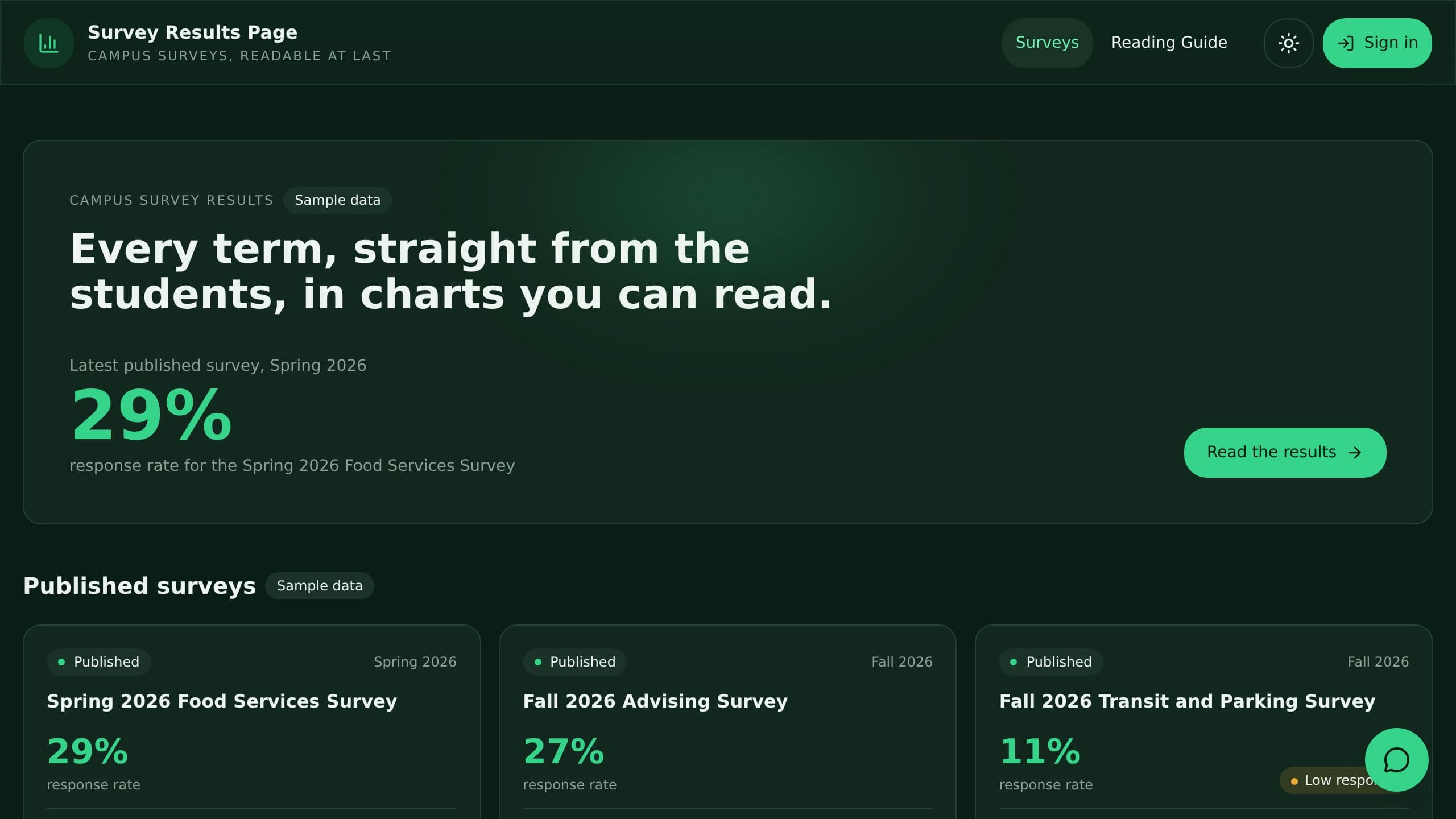The width and height of the screenshot is (1456, 819).
Task: Click the 'CAMPUS SURVEYS, READABLE AT LAST' tagline
Action: click(239, 56)
